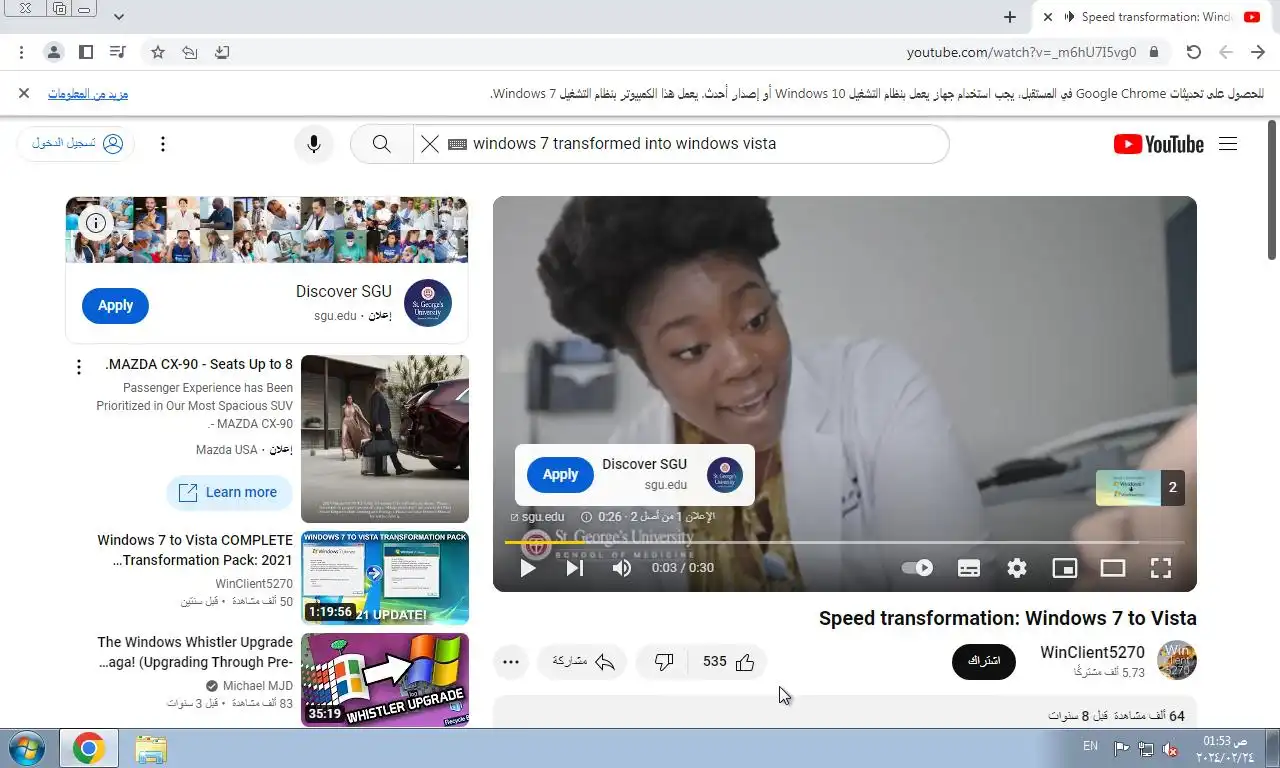Share this page from Chrome toolbar
1280x768 pixels.
[190, 52]
